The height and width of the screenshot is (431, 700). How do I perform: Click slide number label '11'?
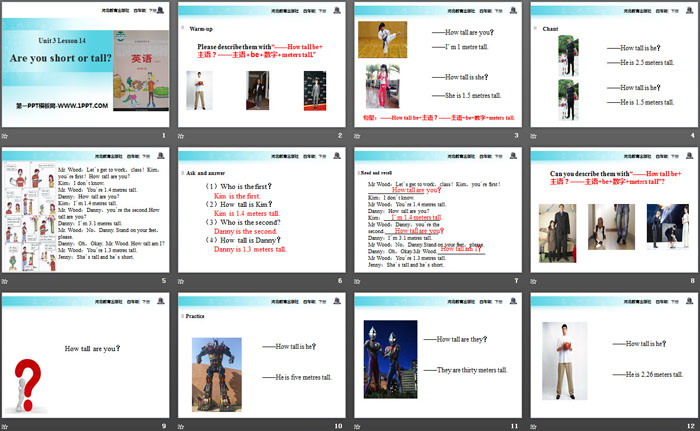tap(515, 426)
